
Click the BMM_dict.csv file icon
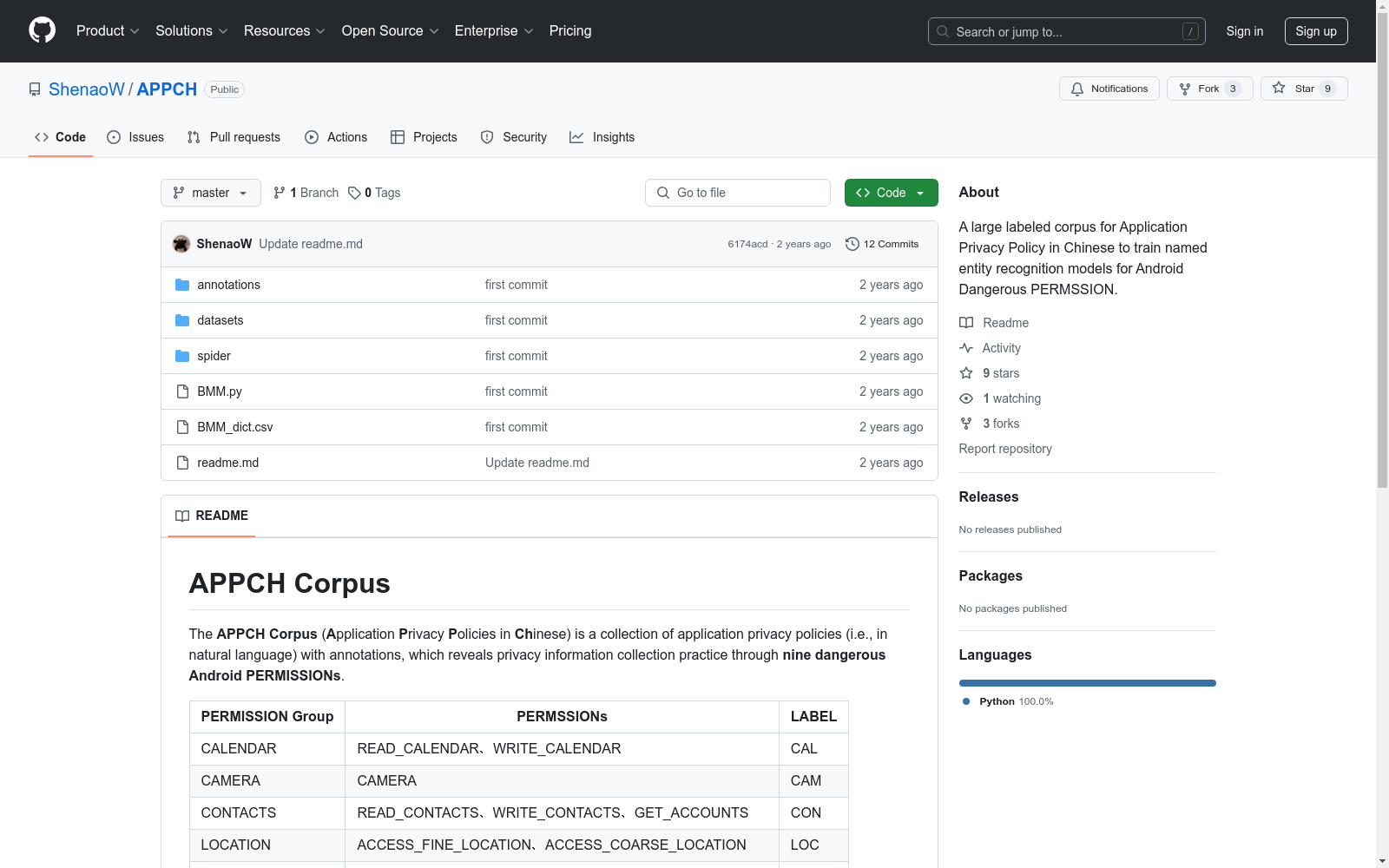(x=182, y=427)
